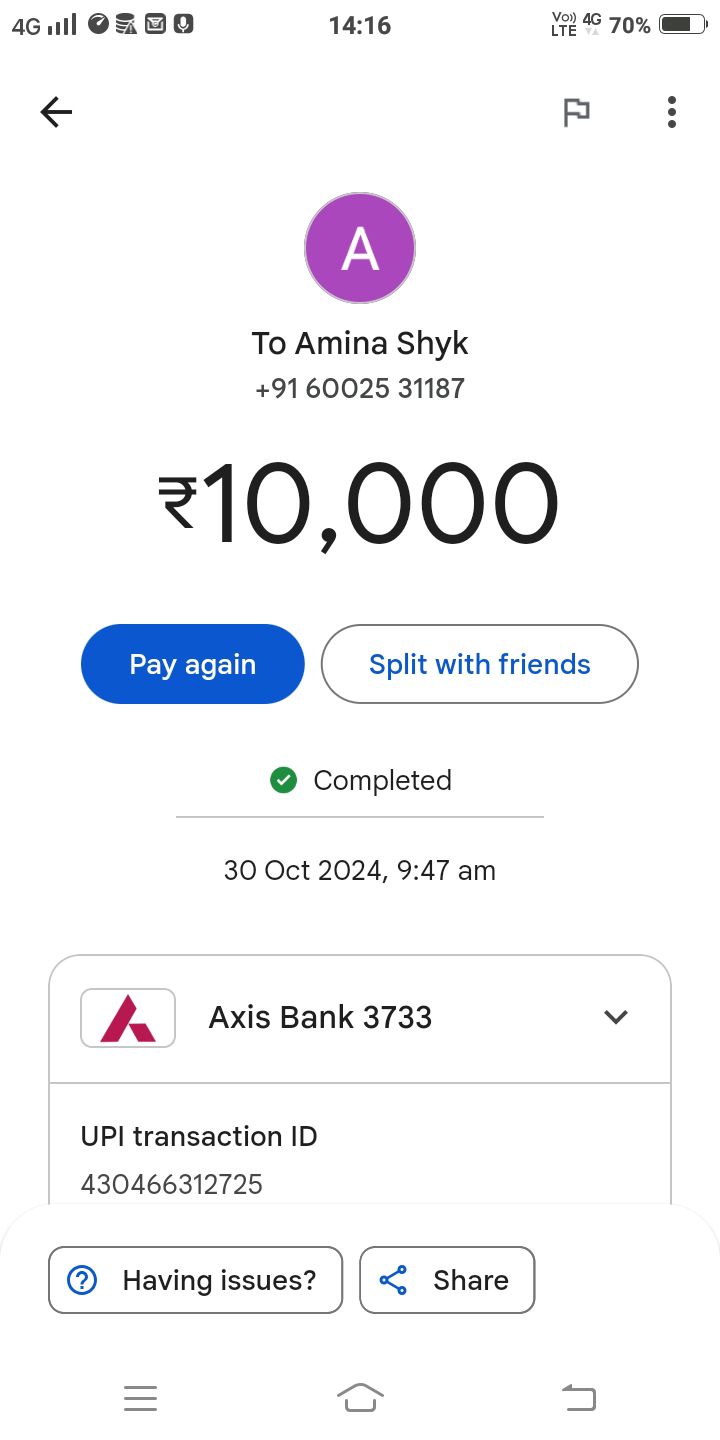Tap the ₹10,000 amount text
720x1440 pixels.
(x=358, y=504)
